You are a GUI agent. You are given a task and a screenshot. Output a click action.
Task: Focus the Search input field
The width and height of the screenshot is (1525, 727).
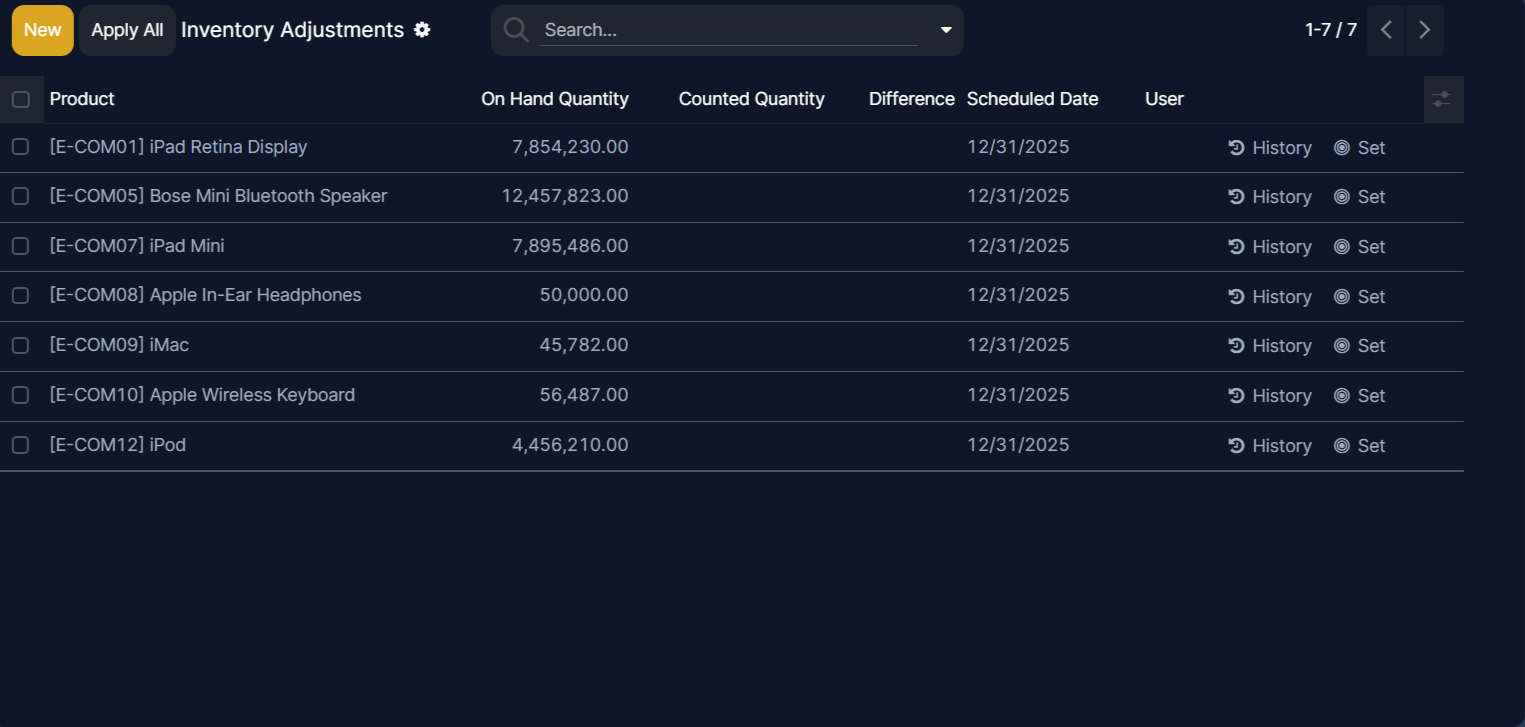pyautogui.click(x=728, y=30)
